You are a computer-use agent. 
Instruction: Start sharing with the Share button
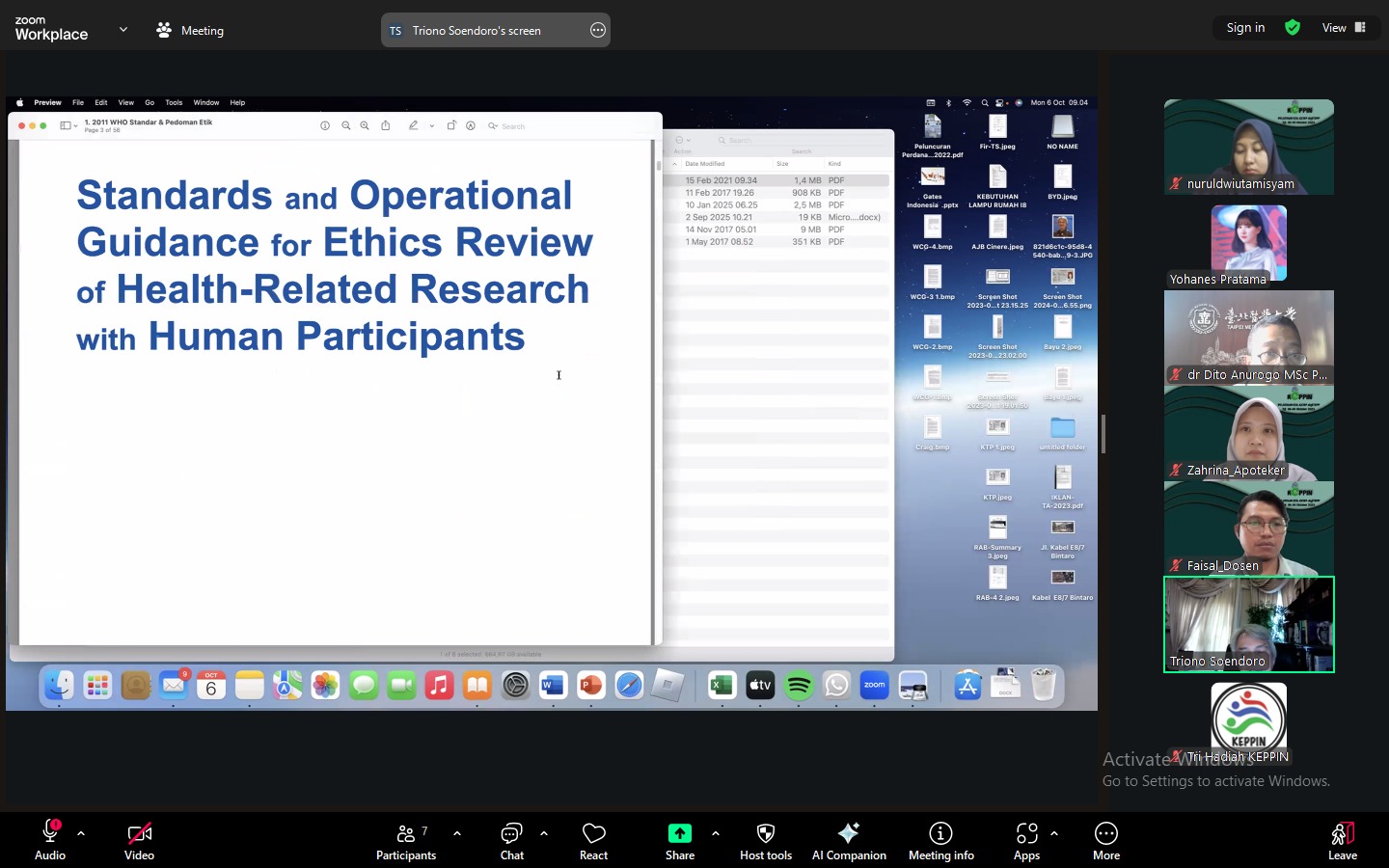point(679,833)
